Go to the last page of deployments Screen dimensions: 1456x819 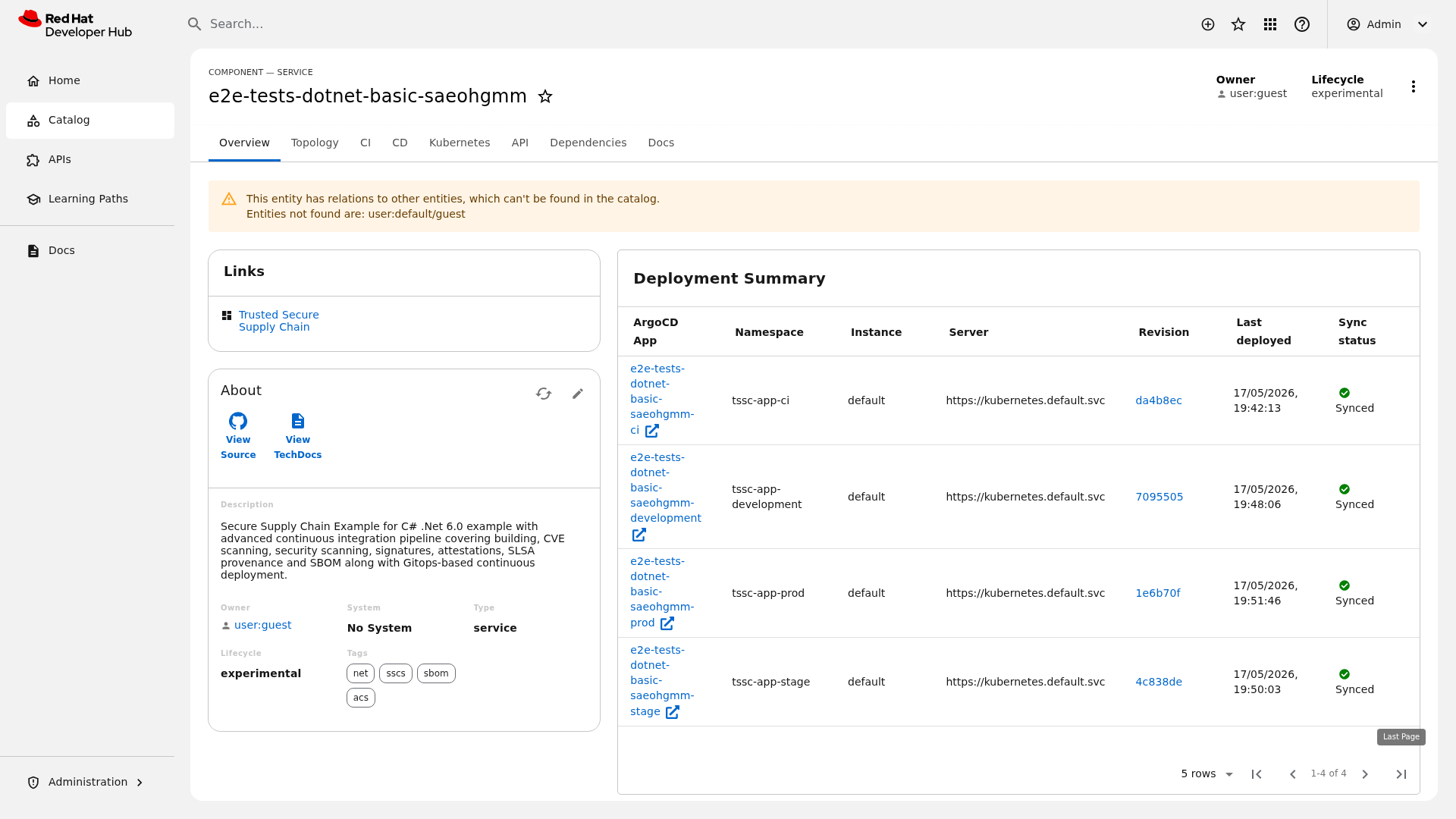pyautogui.click(x=1401, y=774)
